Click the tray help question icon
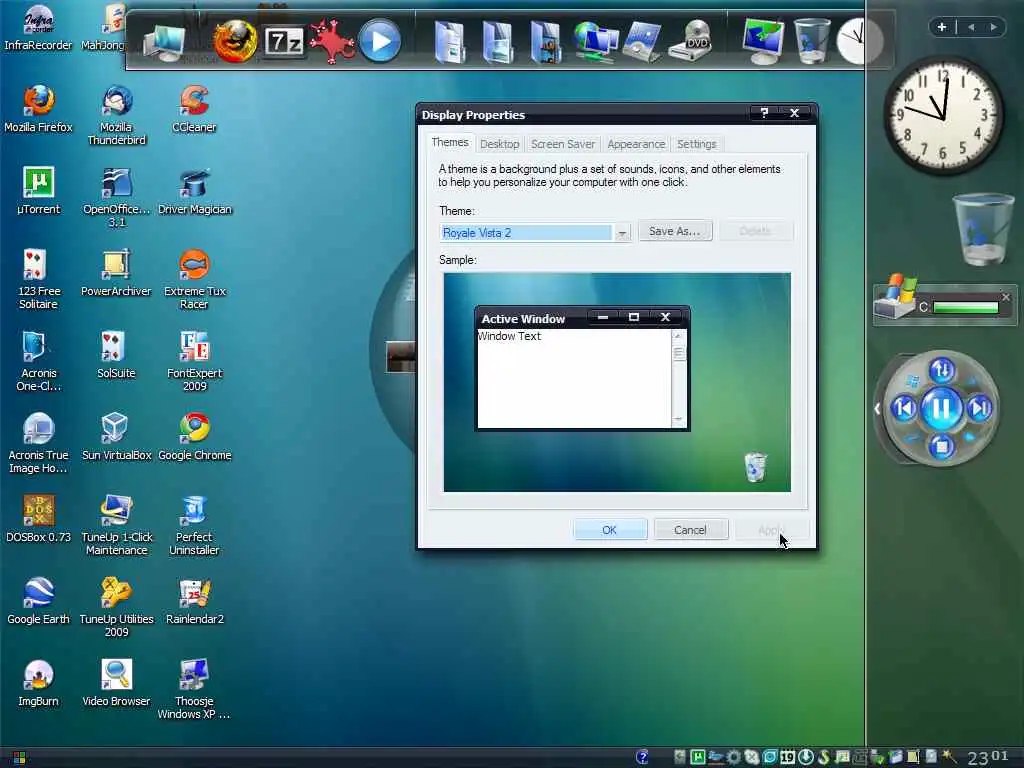This screenshot has width=1024, height=768. 642,757
